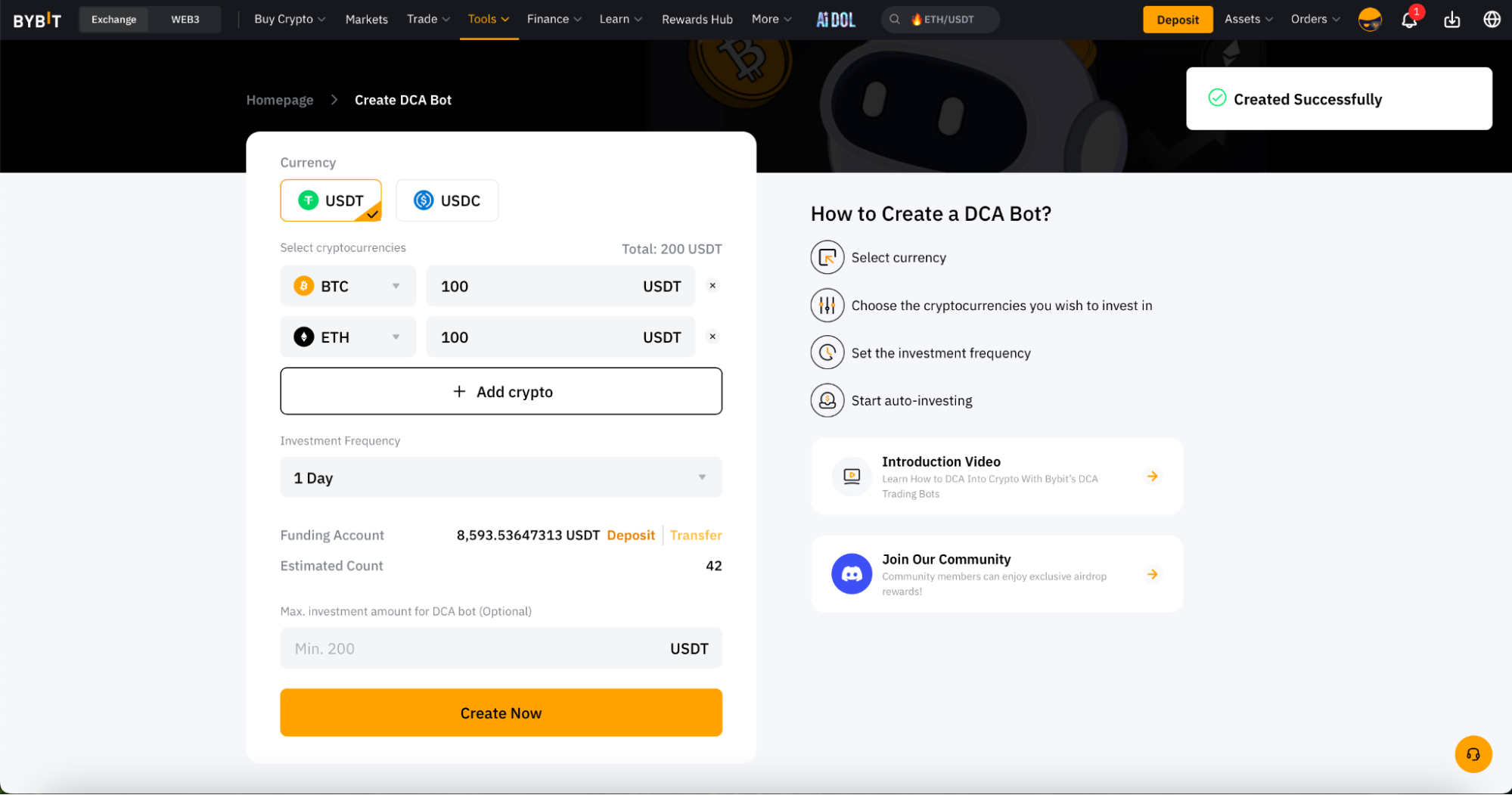The height and width of the screenshot is (795, 1512).
Task: Open the profile avatar icon
Action: (1370, 20)
